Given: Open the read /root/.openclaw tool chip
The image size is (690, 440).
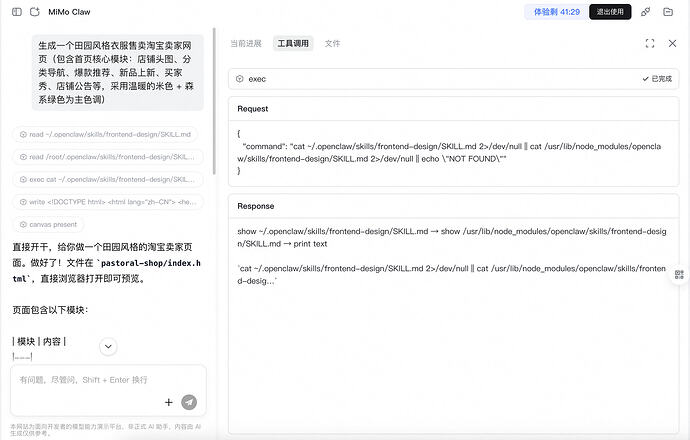Looking at the screenshot, I should click(108, 157).
